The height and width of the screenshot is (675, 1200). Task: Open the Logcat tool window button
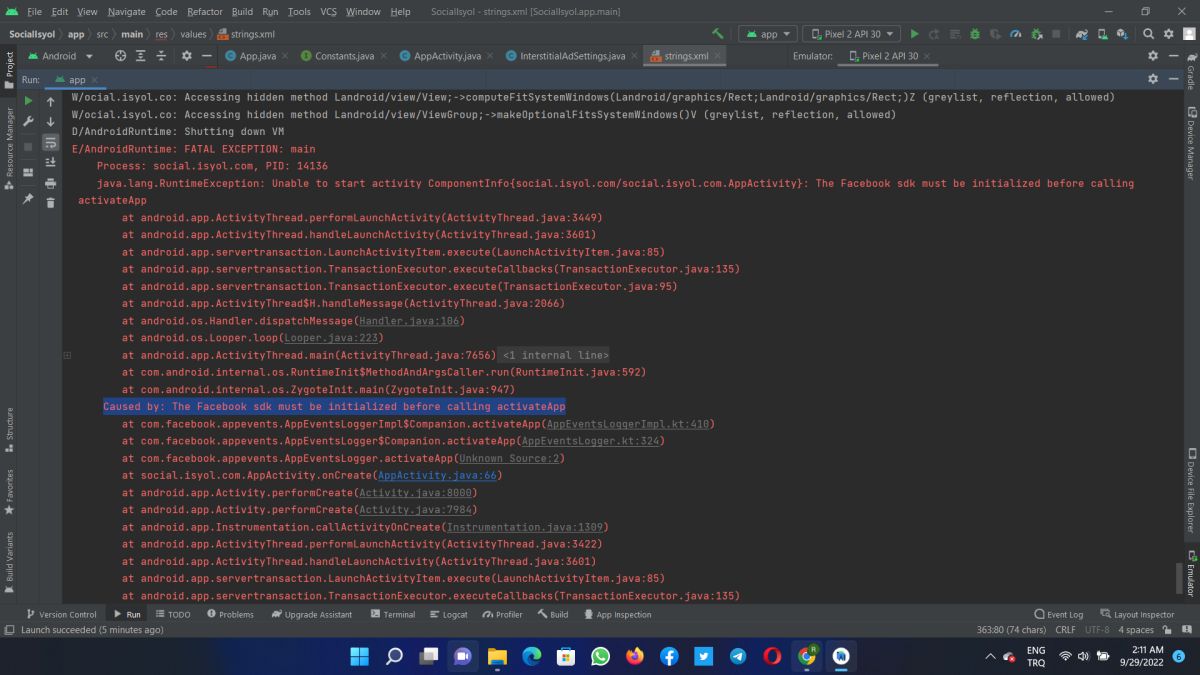(447, 614)
